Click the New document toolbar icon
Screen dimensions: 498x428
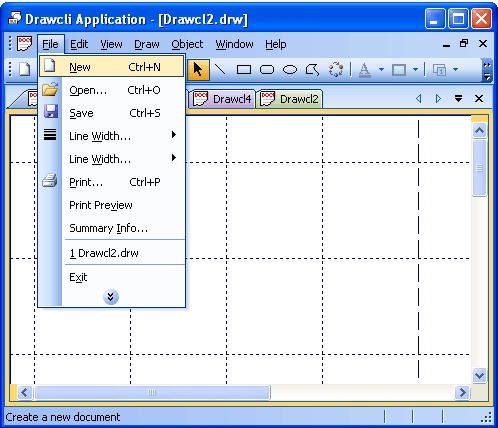(x=25, y=70)
